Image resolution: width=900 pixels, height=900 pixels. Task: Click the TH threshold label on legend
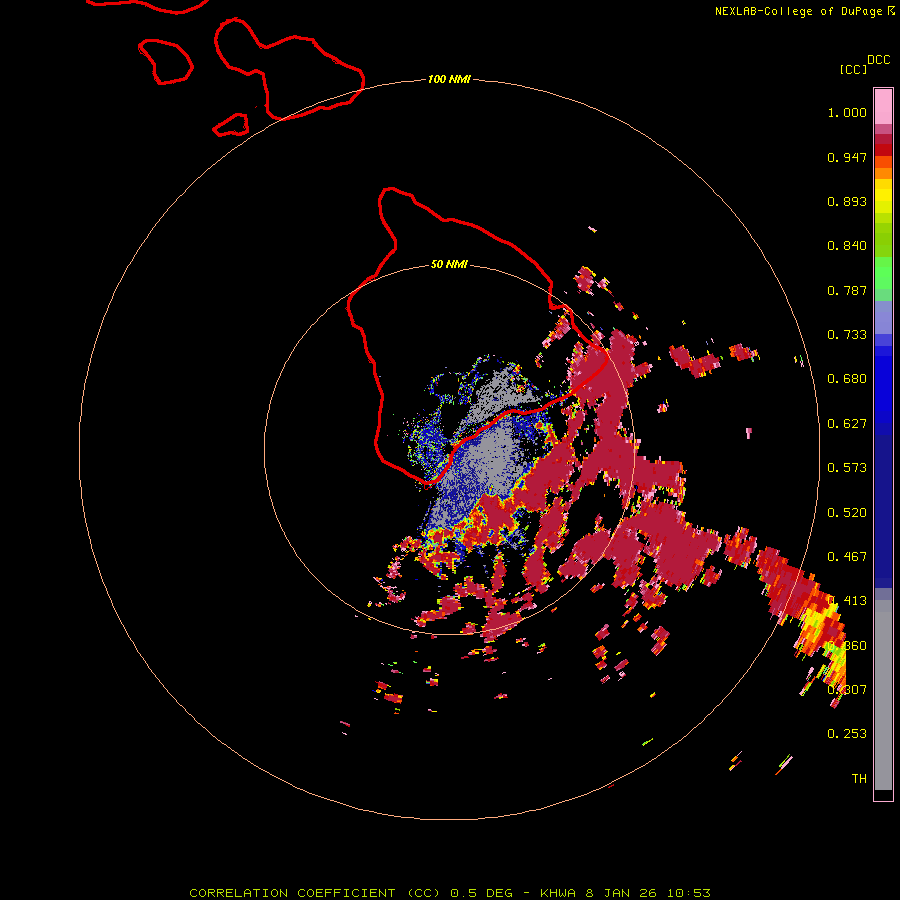pos(859,778)
